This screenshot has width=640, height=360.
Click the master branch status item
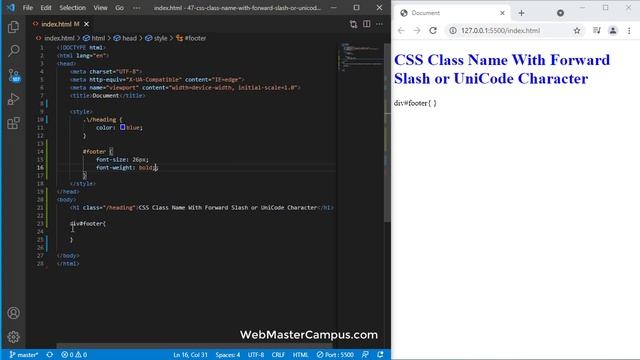coord(24,355)
